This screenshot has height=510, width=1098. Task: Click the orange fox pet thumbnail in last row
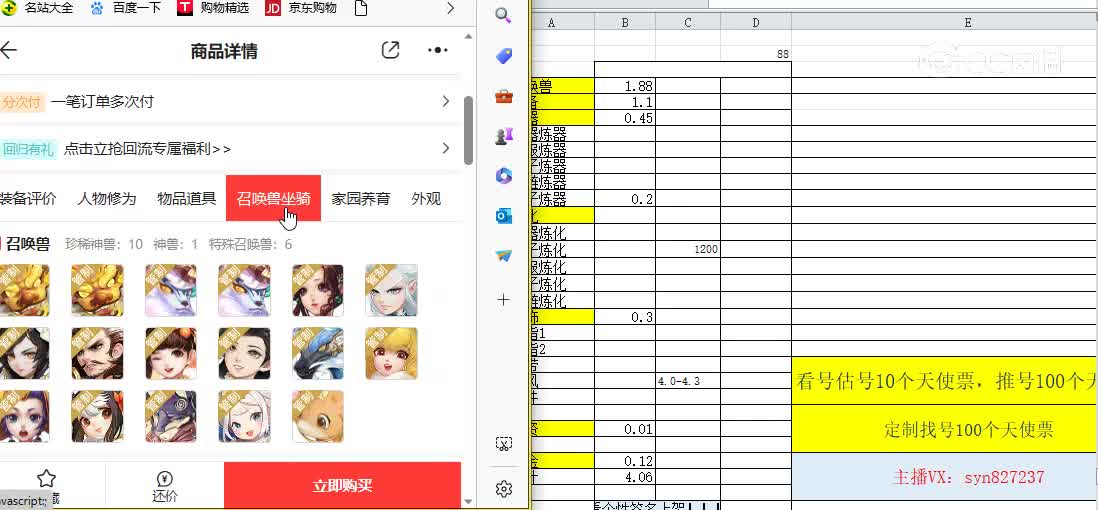point(317,416)
